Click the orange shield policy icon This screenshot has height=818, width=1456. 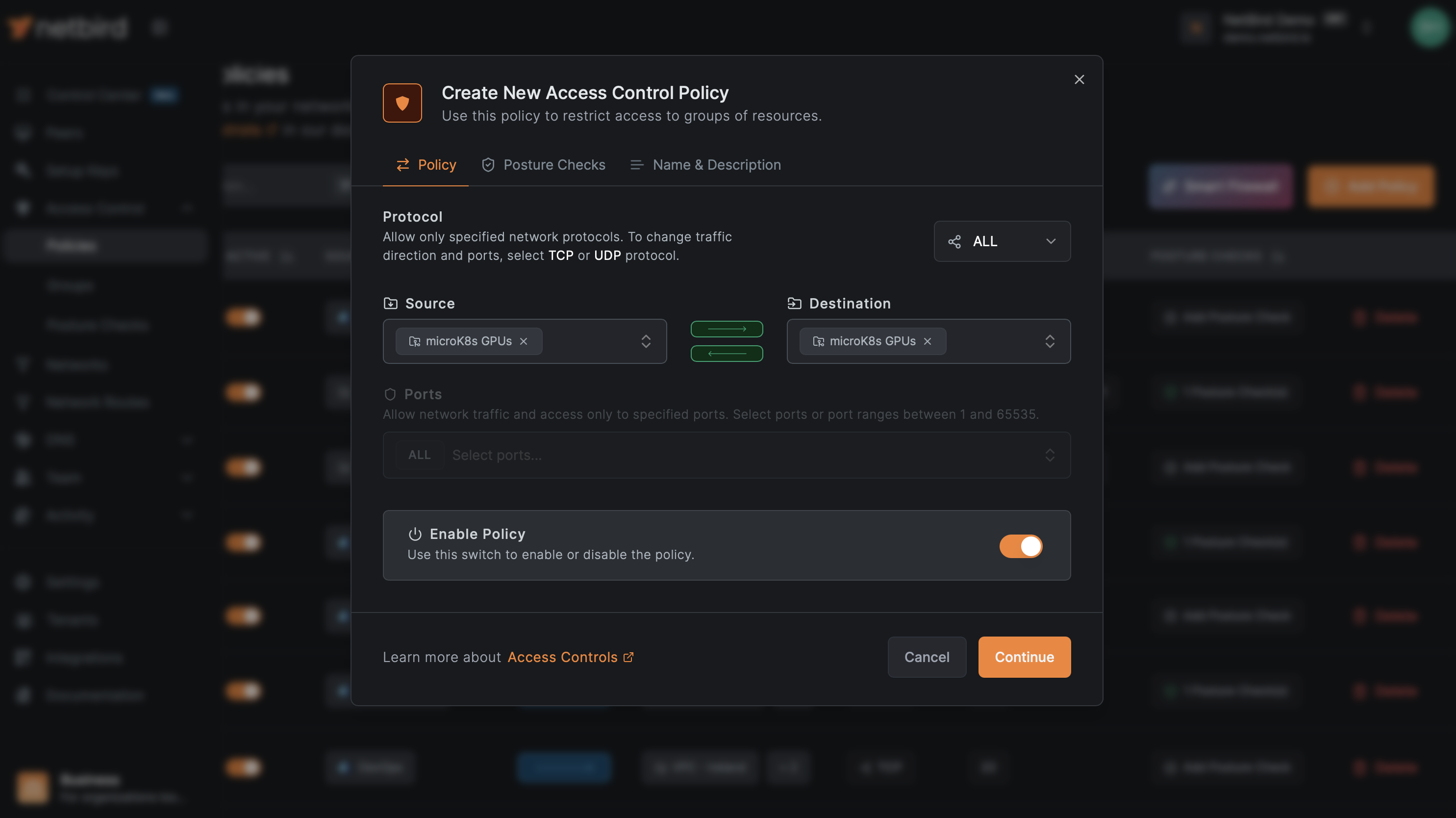click(x=402, y=103)
